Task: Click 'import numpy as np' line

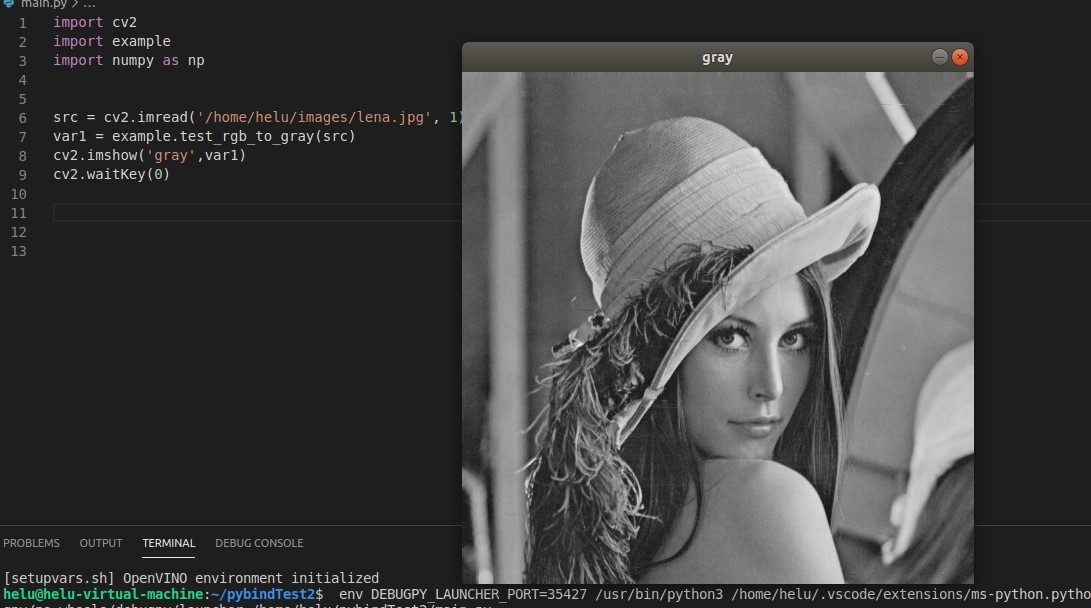Action: (129, 61)
